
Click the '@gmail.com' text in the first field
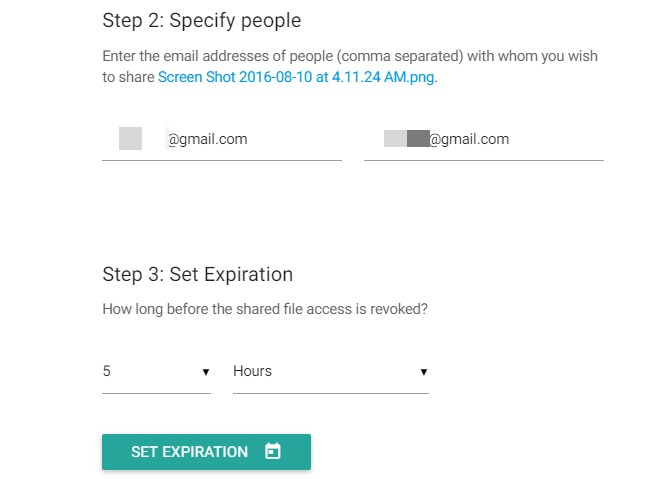(208, 139)
